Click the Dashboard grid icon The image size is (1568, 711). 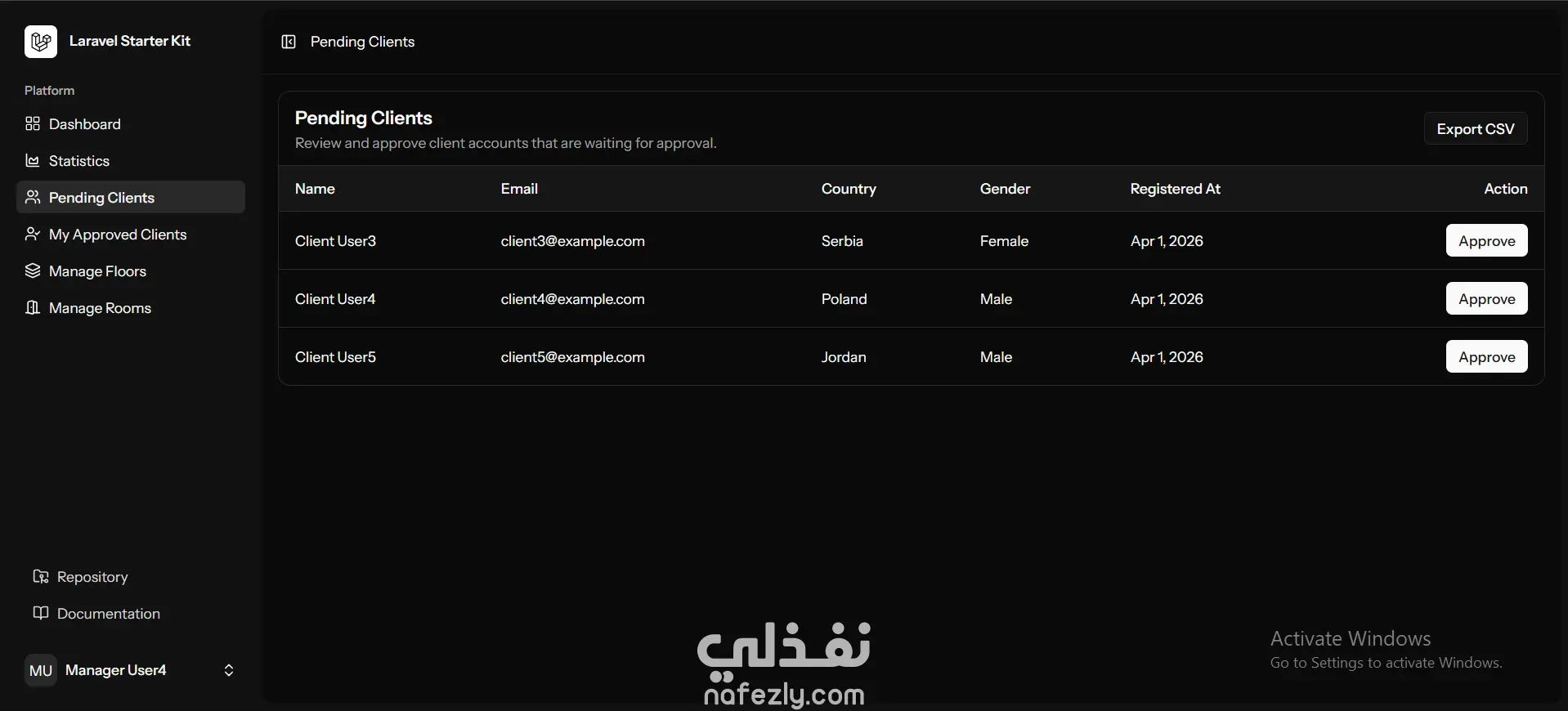(33, 123)
